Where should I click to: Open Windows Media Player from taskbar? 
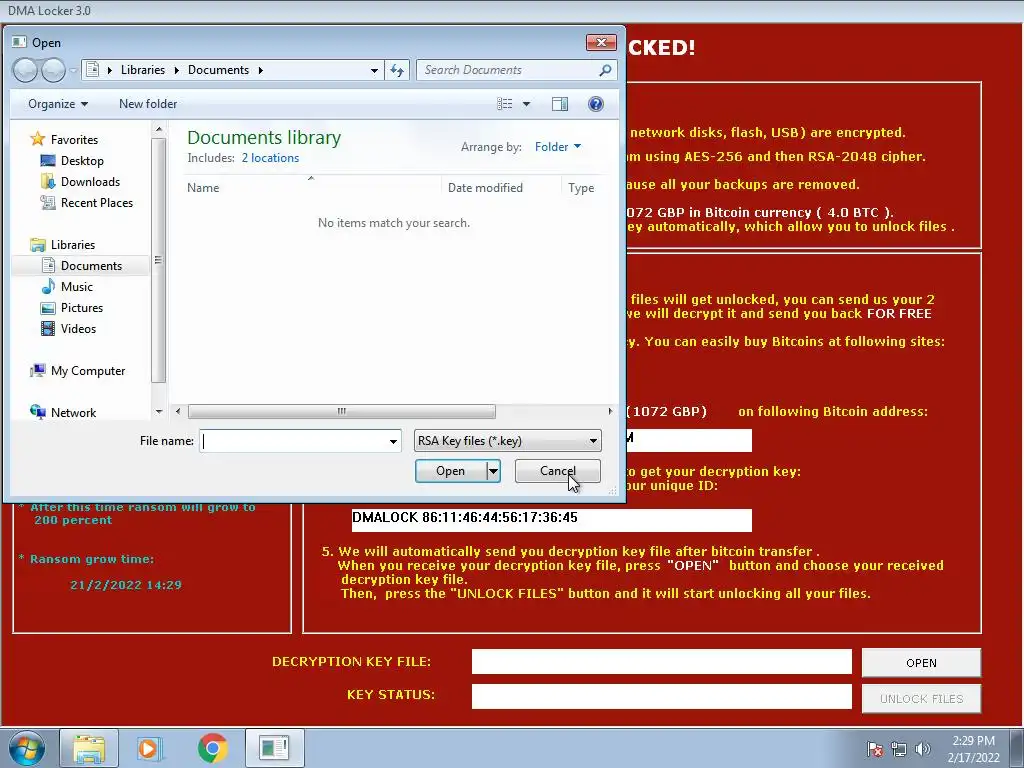click(x=150, y=748)
